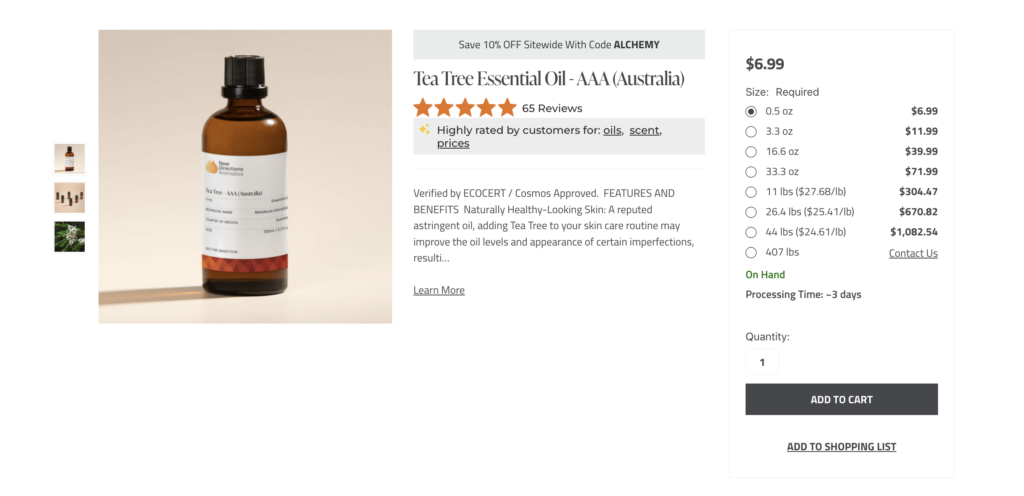Screen dimensions: 1024x496
Task: Click the Quantity input field
Action: click(762, 362)
